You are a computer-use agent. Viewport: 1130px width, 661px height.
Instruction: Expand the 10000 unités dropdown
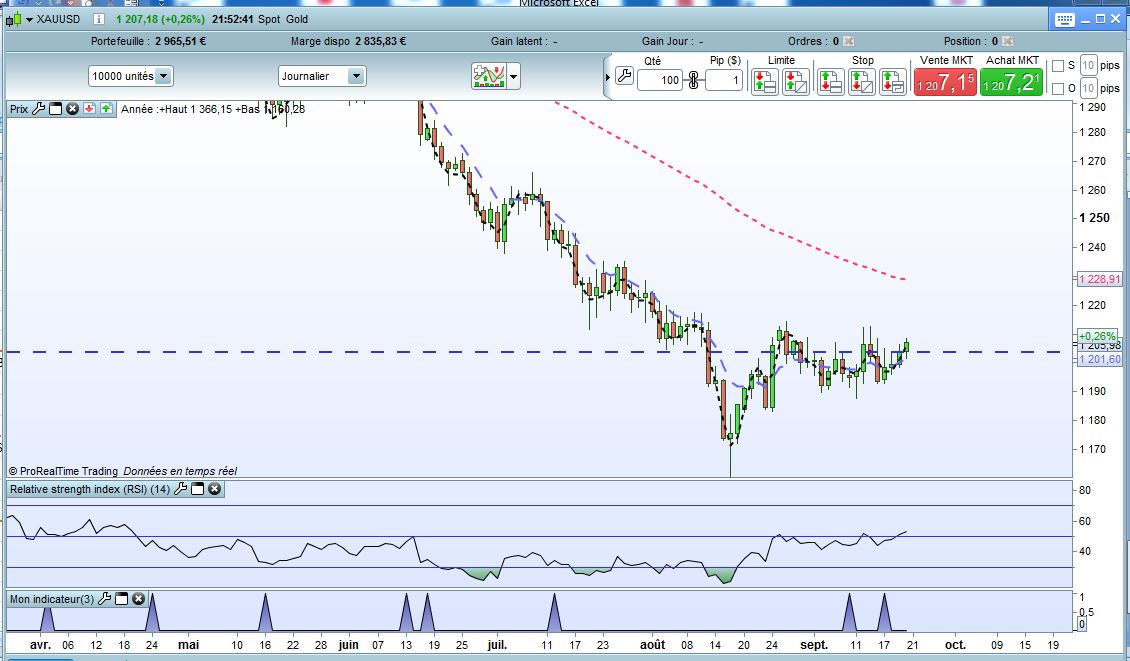point(164,76)
